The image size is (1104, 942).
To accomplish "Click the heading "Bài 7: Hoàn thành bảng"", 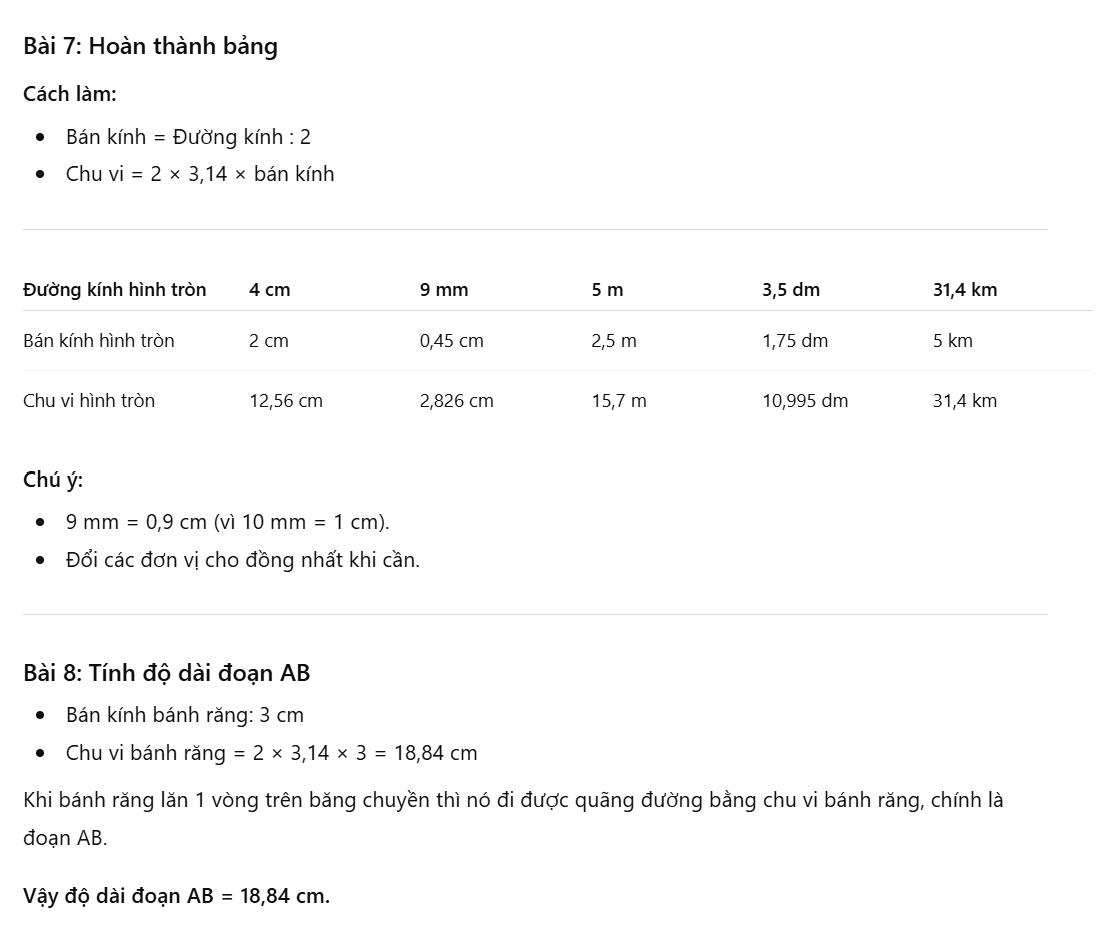I will pos(150,46).
